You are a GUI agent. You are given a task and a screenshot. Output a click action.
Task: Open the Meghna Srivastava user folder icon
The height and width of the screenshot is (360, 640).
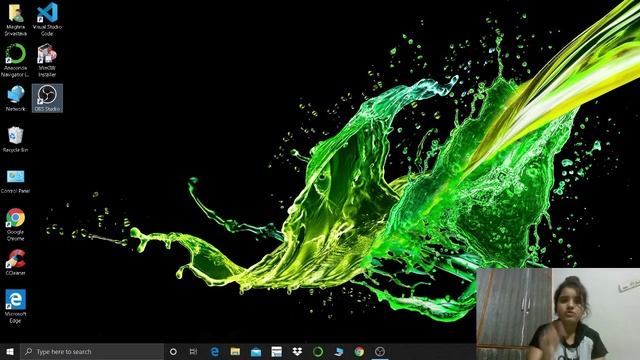tap(16, 19)
